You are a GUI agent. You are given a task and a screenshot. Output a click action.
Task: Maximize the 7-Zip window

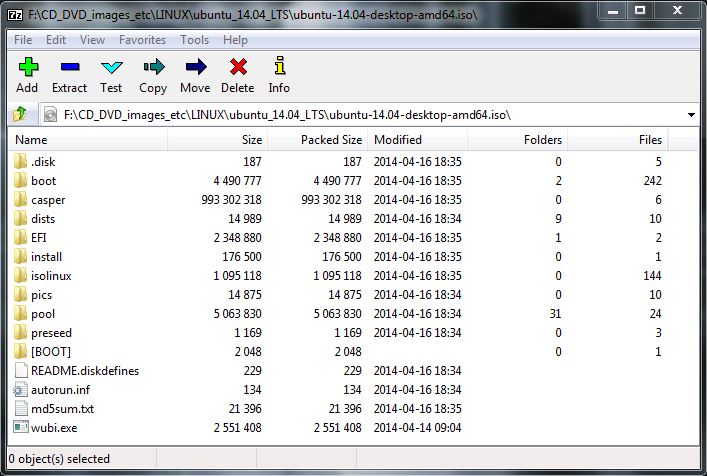tap(640, 10)
